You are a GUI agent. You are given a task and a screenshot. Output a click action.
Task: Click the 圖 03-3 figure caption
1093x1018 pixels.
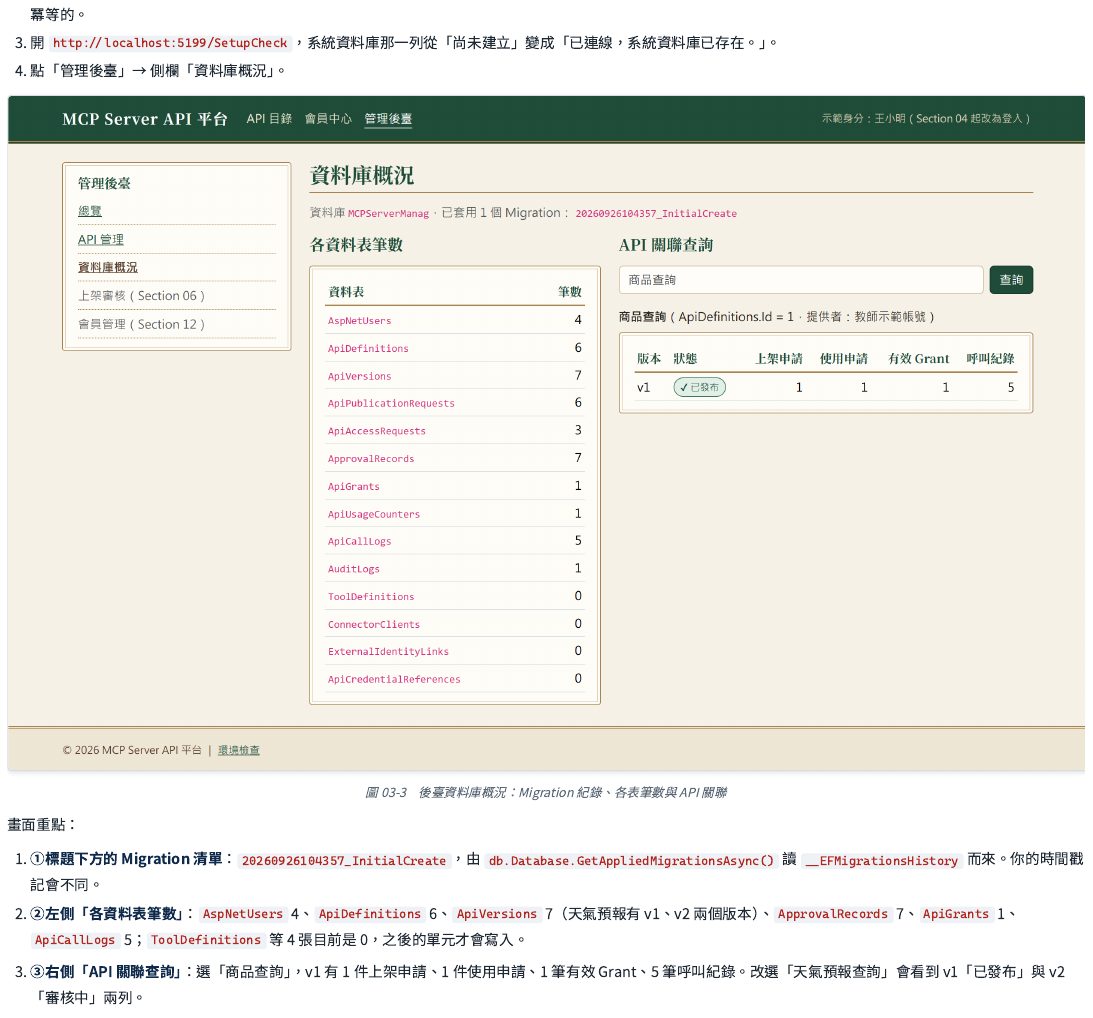(x=546, y=793)
